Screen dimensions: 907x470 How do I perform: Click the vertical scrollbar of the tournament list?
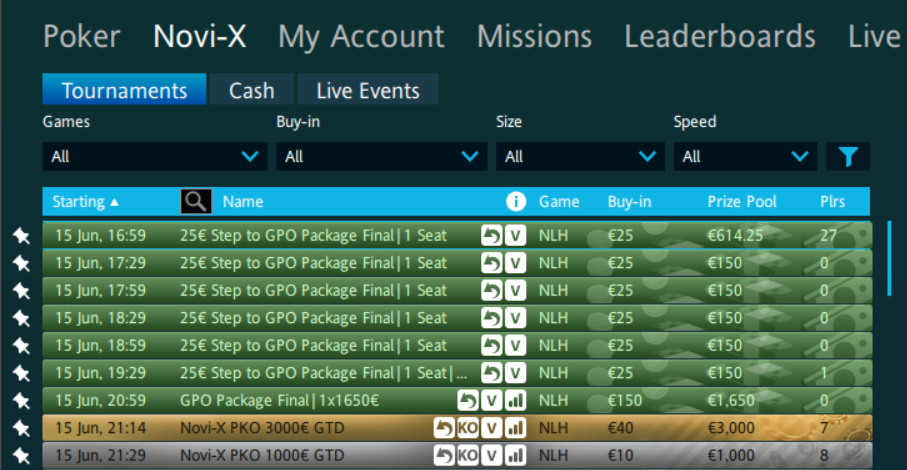[x=889, y=255]
